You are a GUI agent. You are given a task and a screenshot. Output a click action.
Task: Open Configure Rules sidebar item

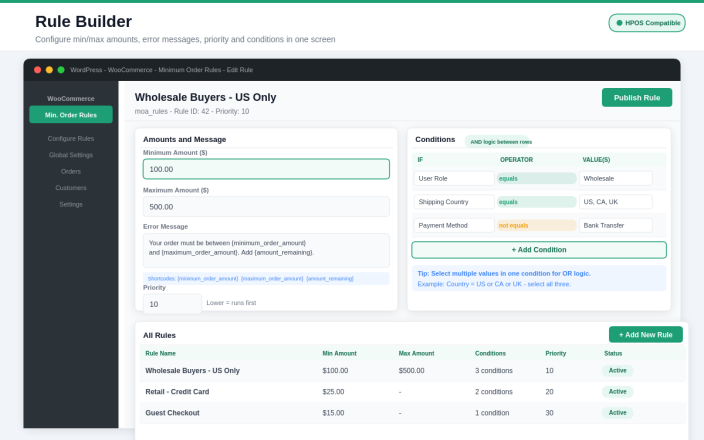pyautogui.click(x=71, y=138)
